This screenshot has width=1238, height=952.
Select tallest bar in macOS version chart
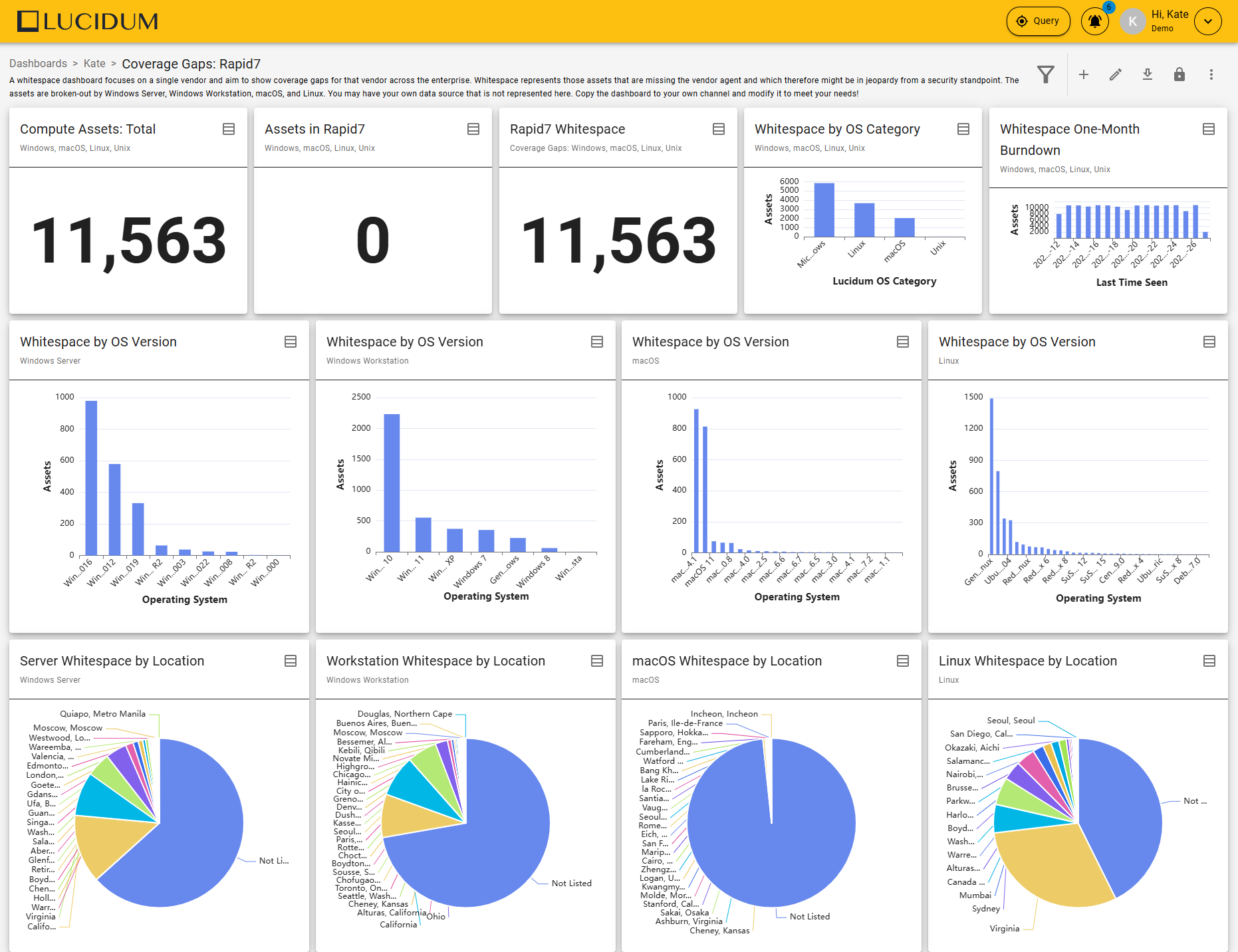696,481
